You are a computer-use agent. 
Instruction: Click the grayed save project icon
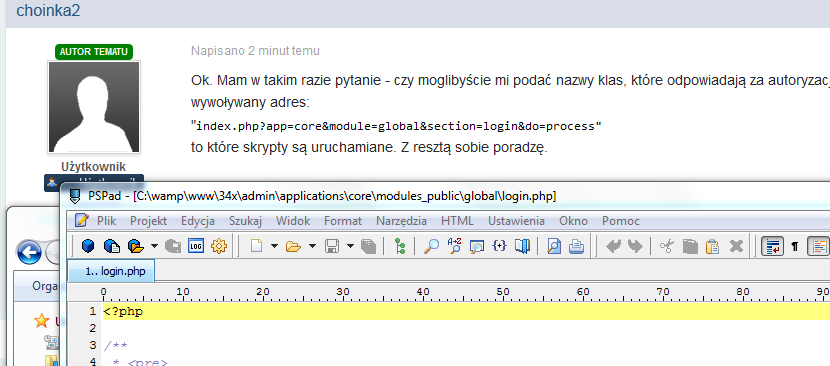[x=173, y=246]
